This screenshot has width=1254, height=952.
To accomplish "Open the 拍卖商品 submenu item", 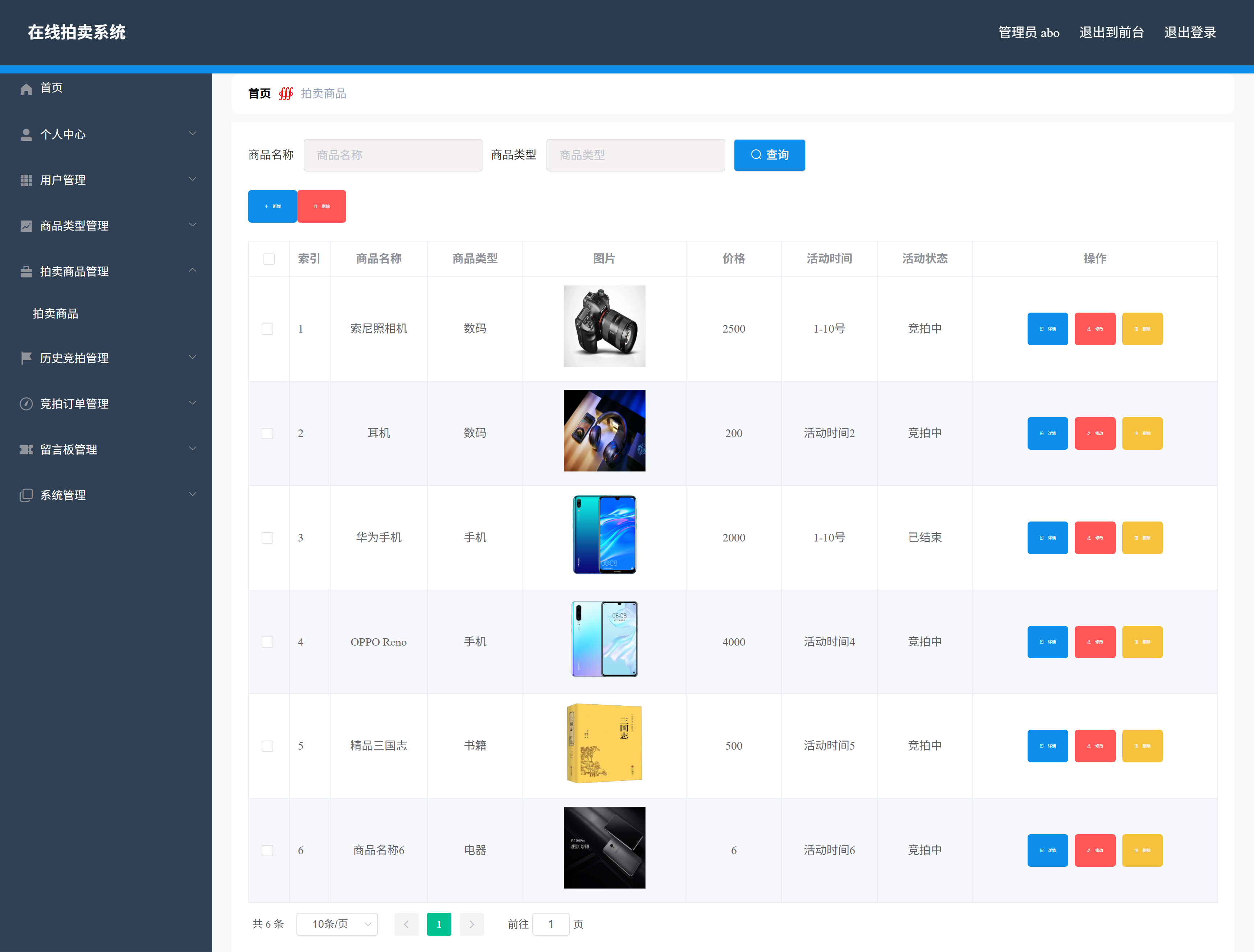I will pos(56,314).
